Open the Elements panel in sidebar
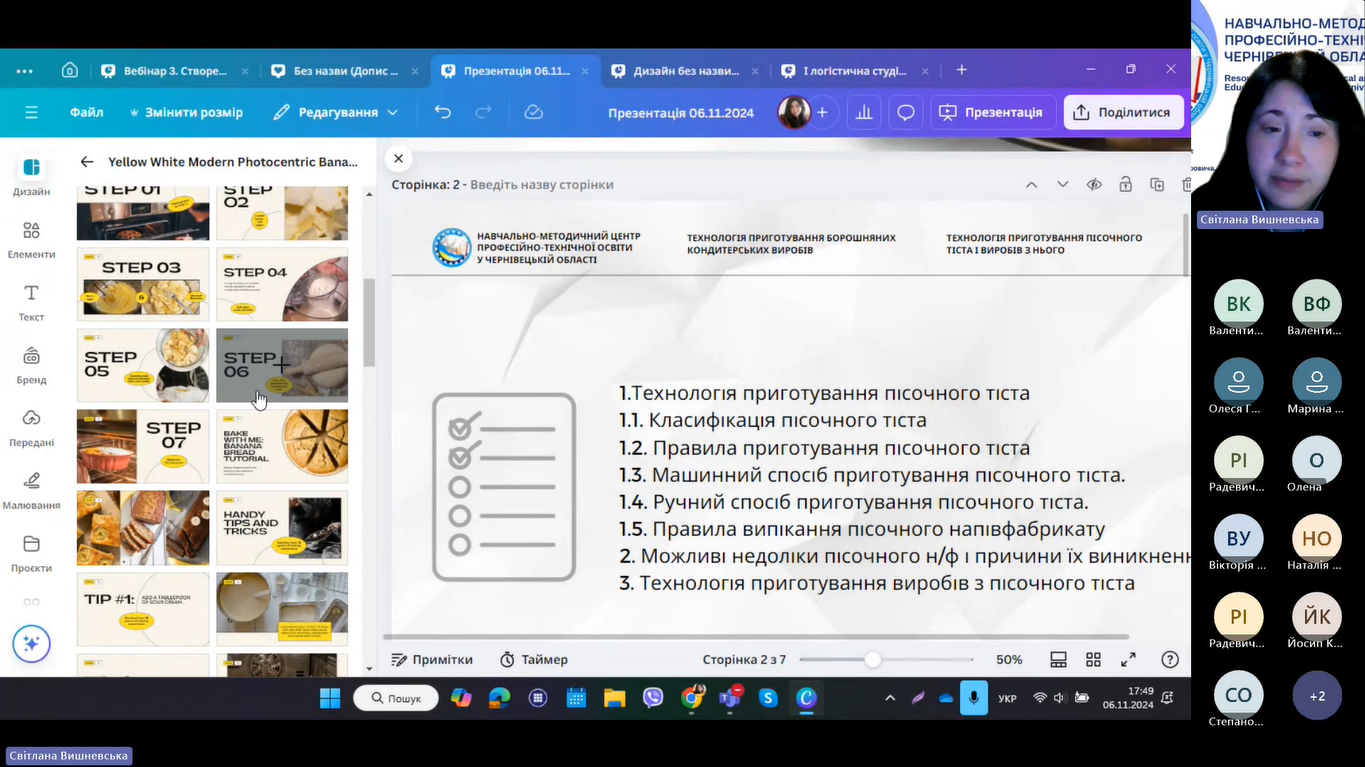The image size is (1365, 767). (31, 237)
